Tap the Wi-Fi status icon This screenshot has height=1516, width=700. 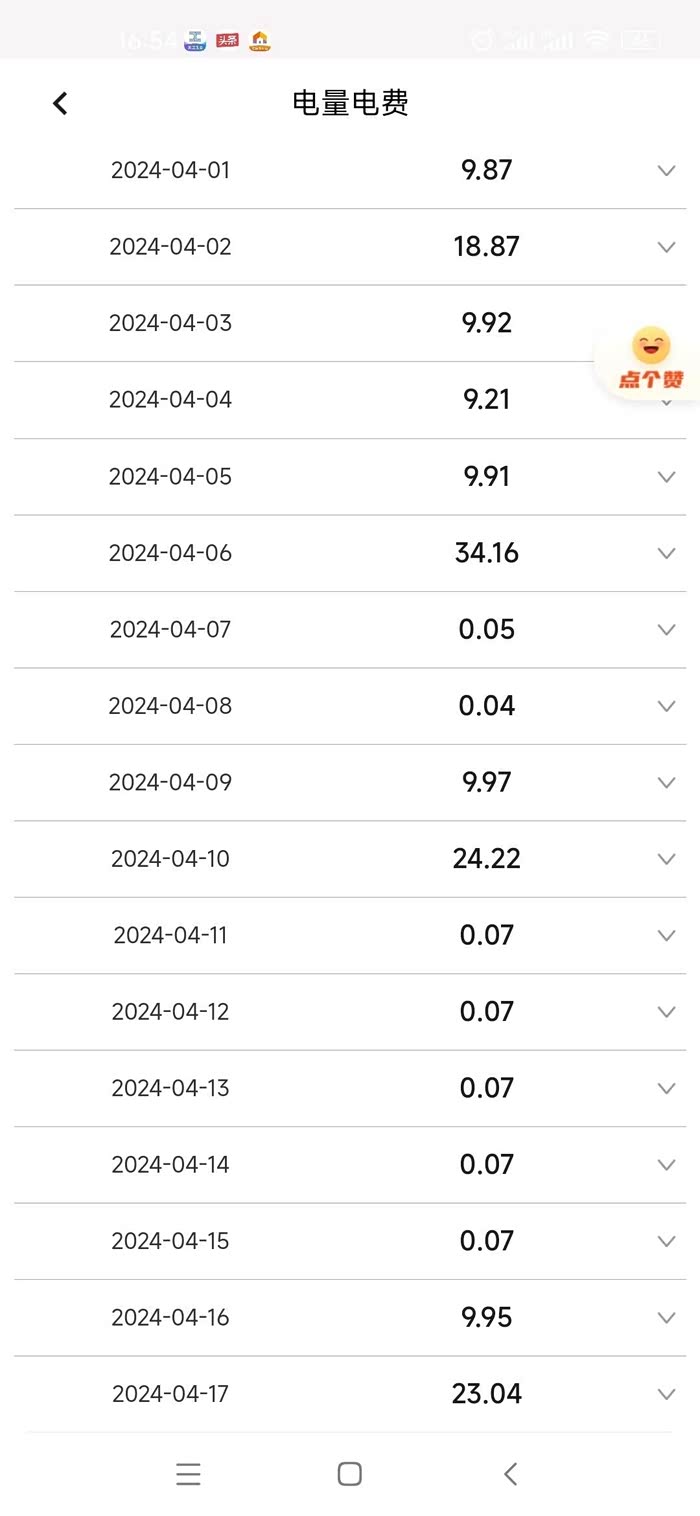597,40
